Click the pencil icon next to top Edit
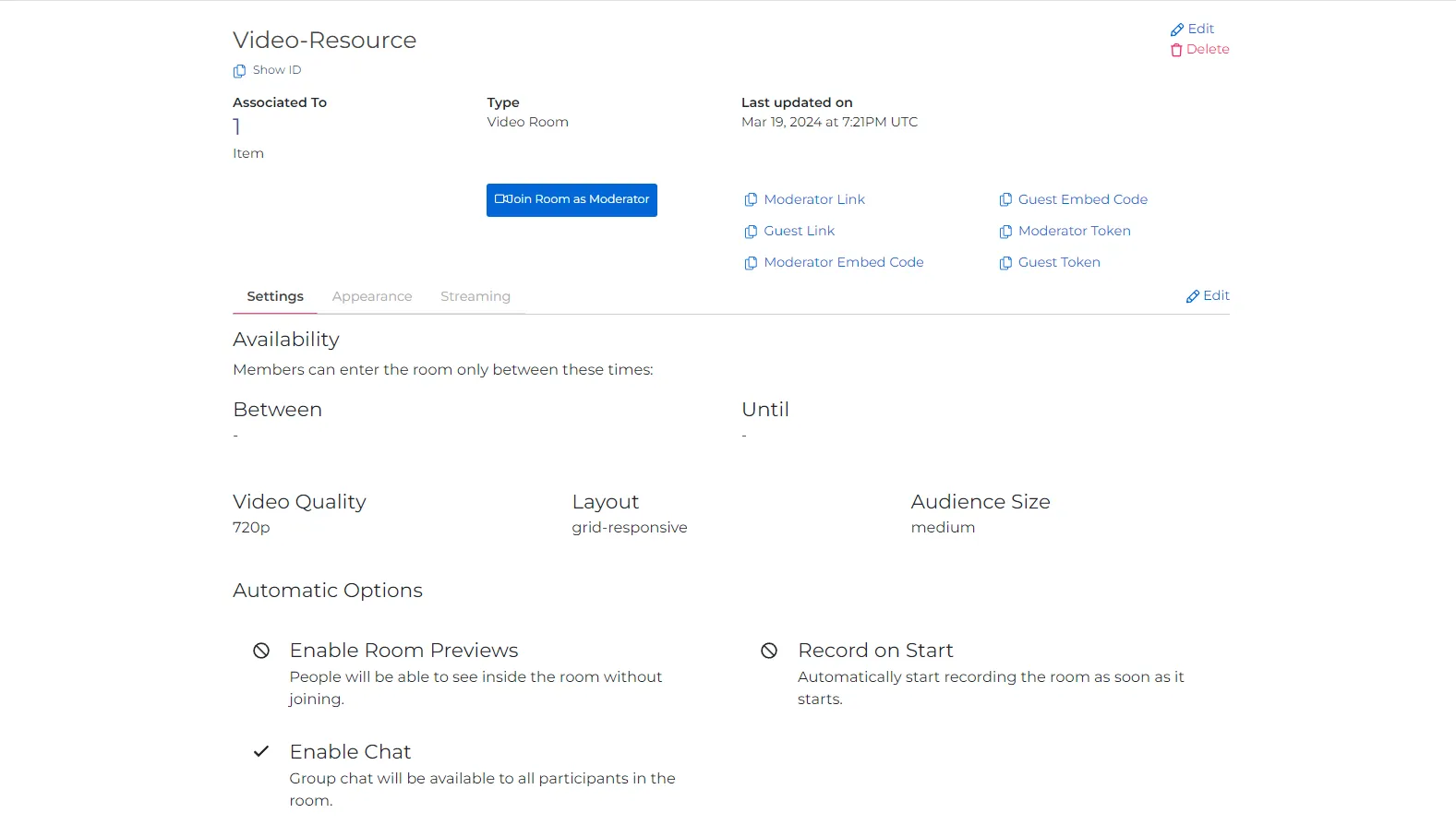 click(x=1177, y=30)
